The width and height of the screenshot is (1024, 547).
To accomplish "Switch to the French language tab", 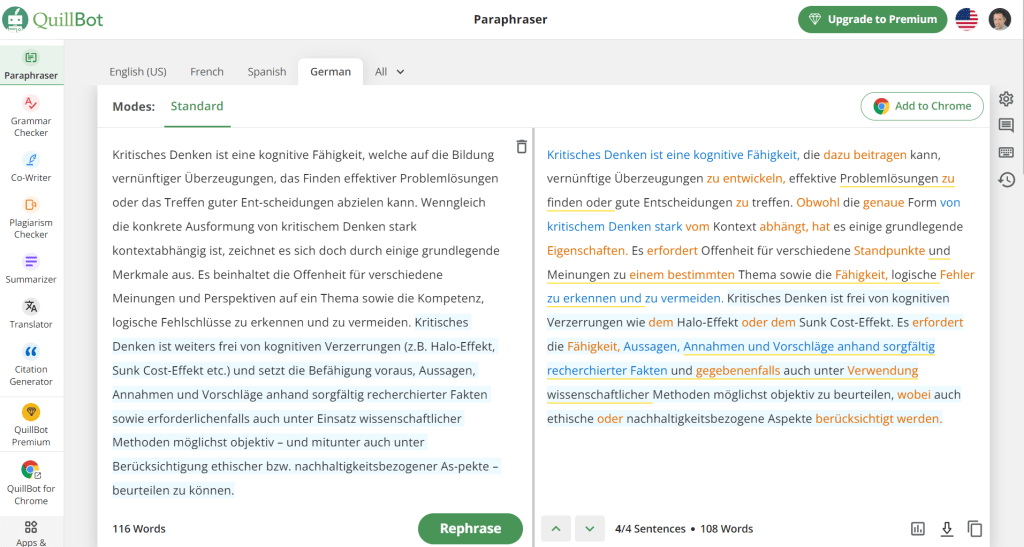I will click(207, 72).
